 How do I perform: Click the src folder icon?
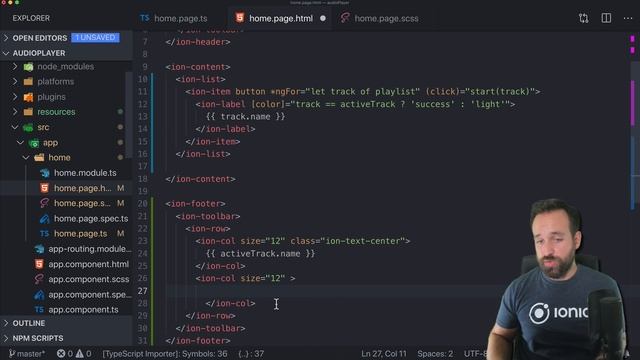point(28,127)
